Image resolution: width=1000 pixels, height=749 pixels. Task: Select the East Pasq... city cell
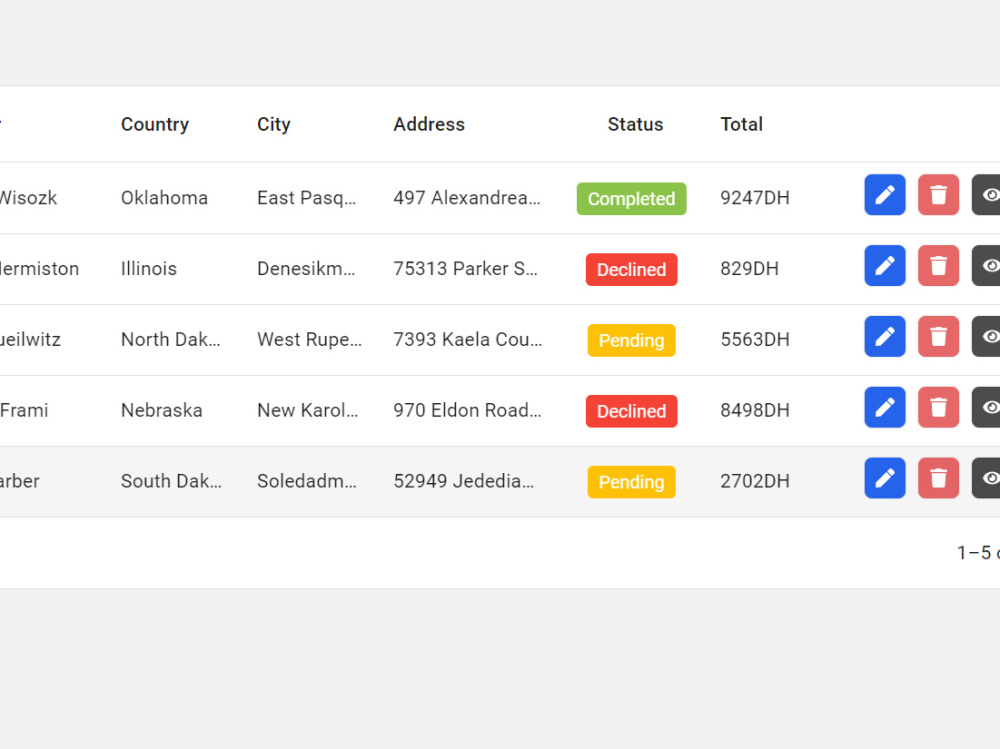pyautogui.click(x=307, y=198)
